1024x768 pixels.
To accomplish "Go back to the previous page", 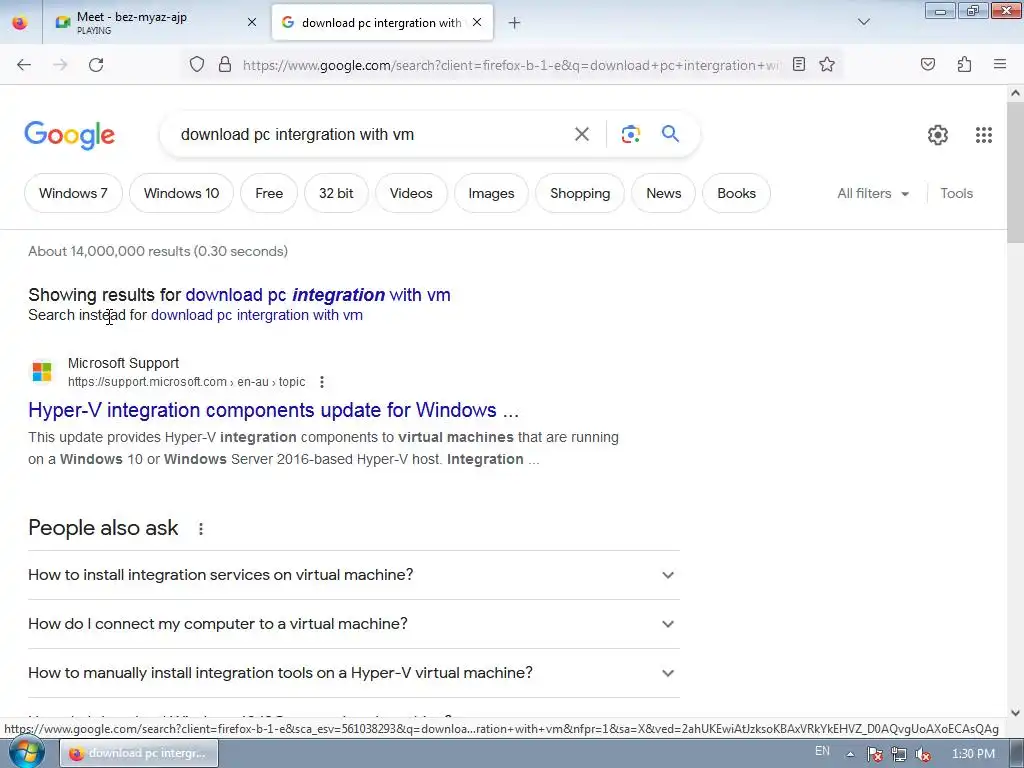I will coord(24,65).
